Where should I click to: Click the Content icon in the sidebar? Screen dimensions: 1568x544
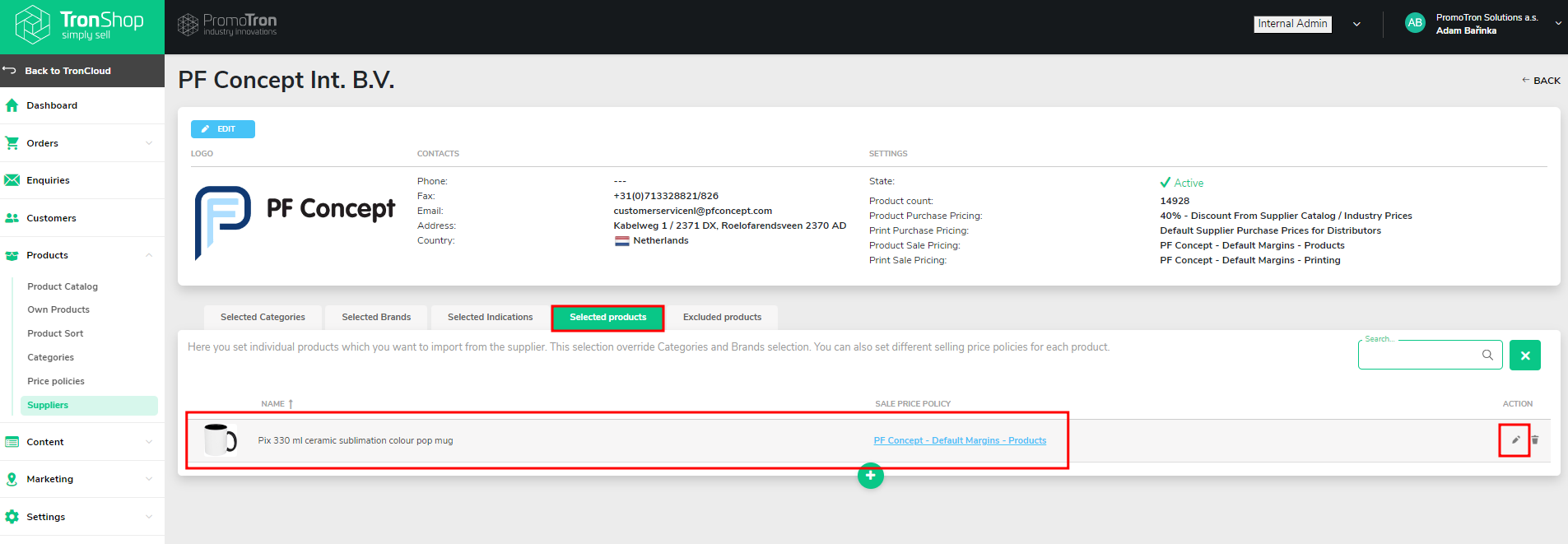[12, 442]
